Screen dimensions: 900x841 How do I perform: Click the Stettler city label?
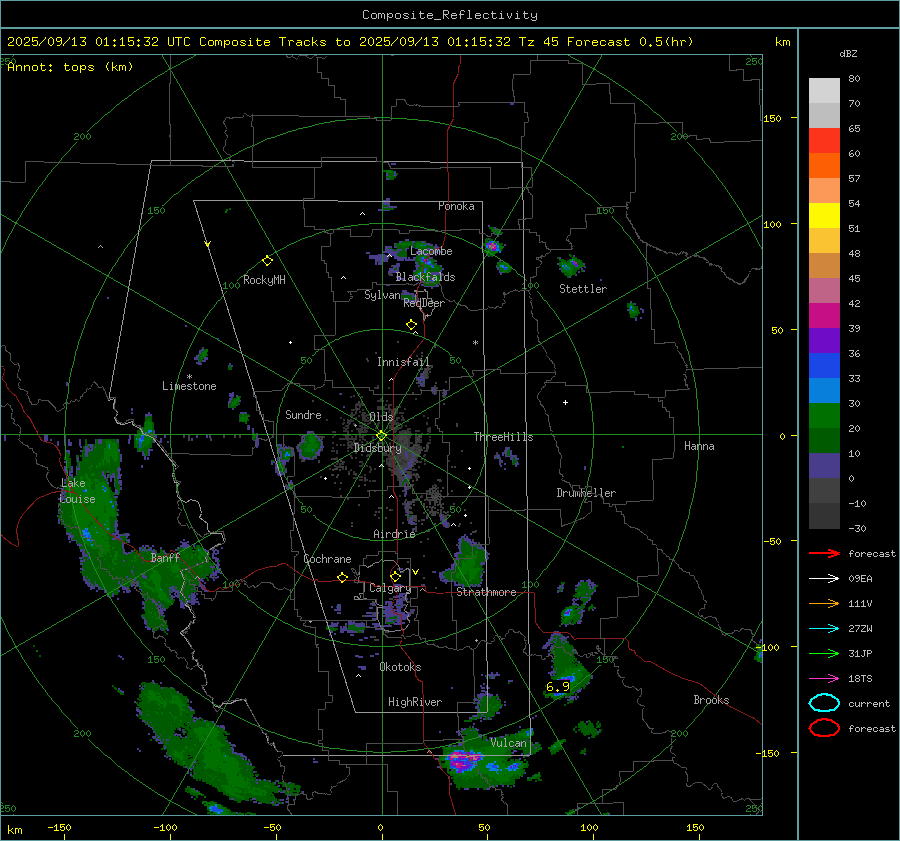(583, 289)
